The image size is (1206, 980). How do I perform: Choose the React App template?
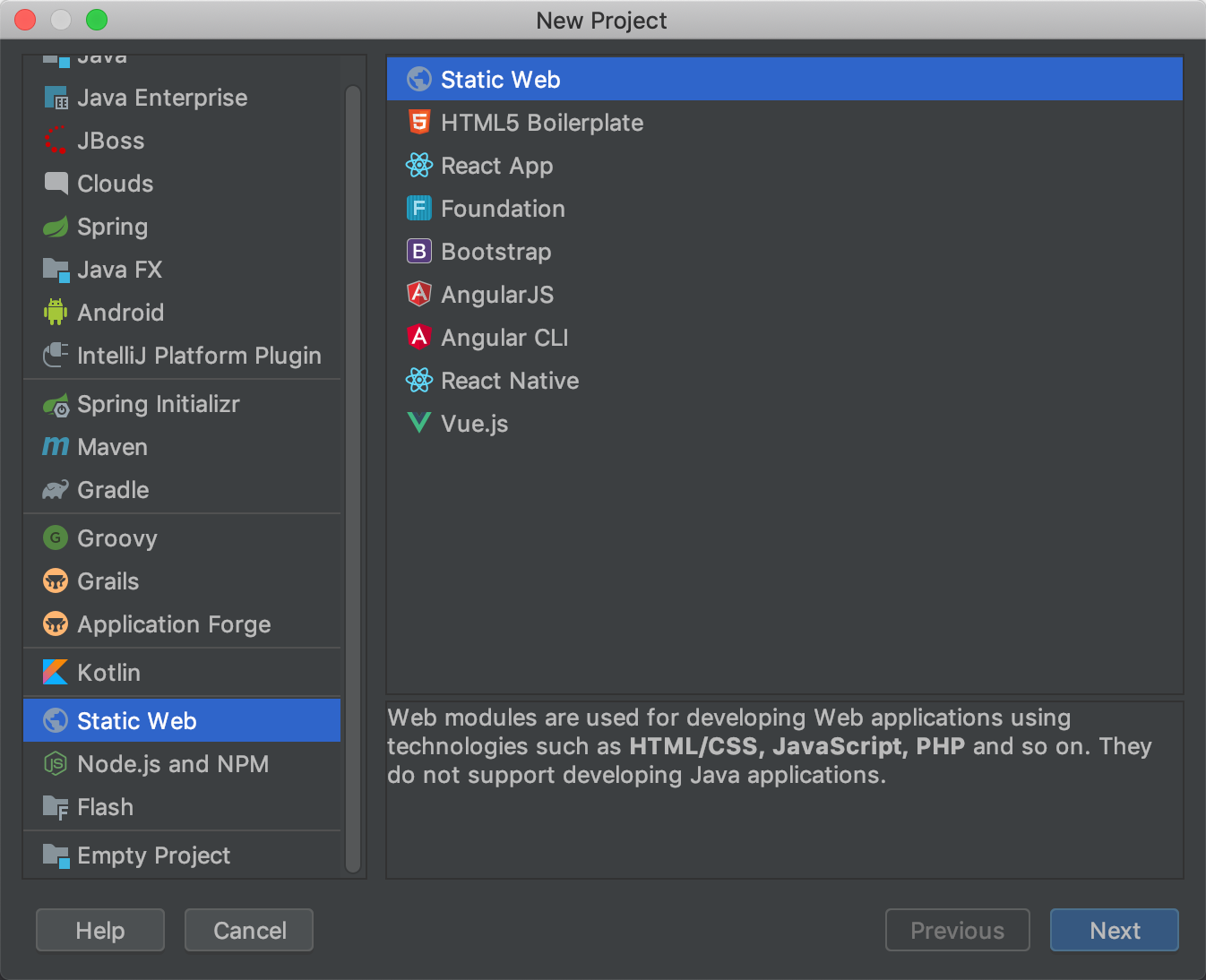(785, 166)
